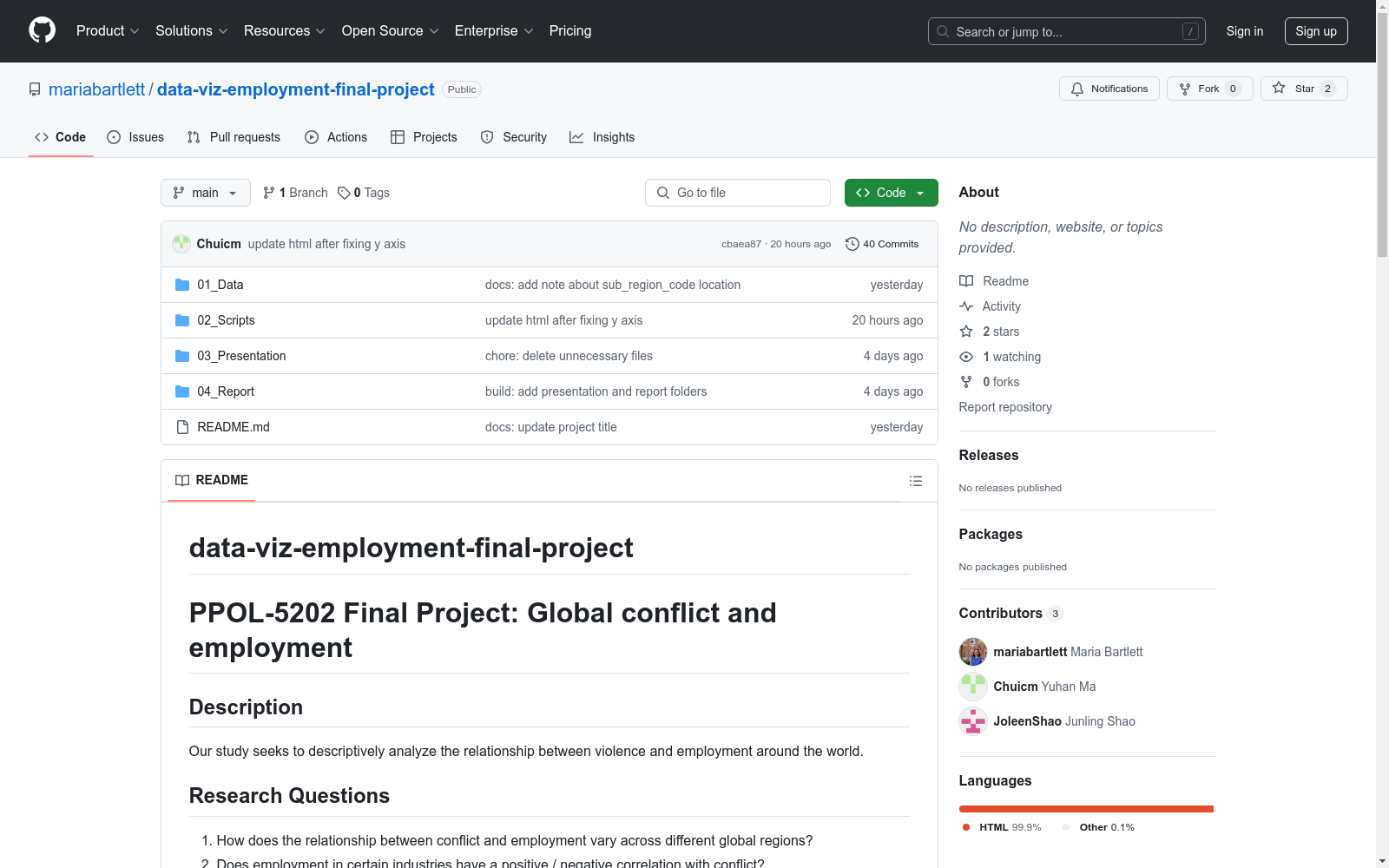
Task: Click the tag icon next to 0 Tags
Action: (x=344, y=193)
